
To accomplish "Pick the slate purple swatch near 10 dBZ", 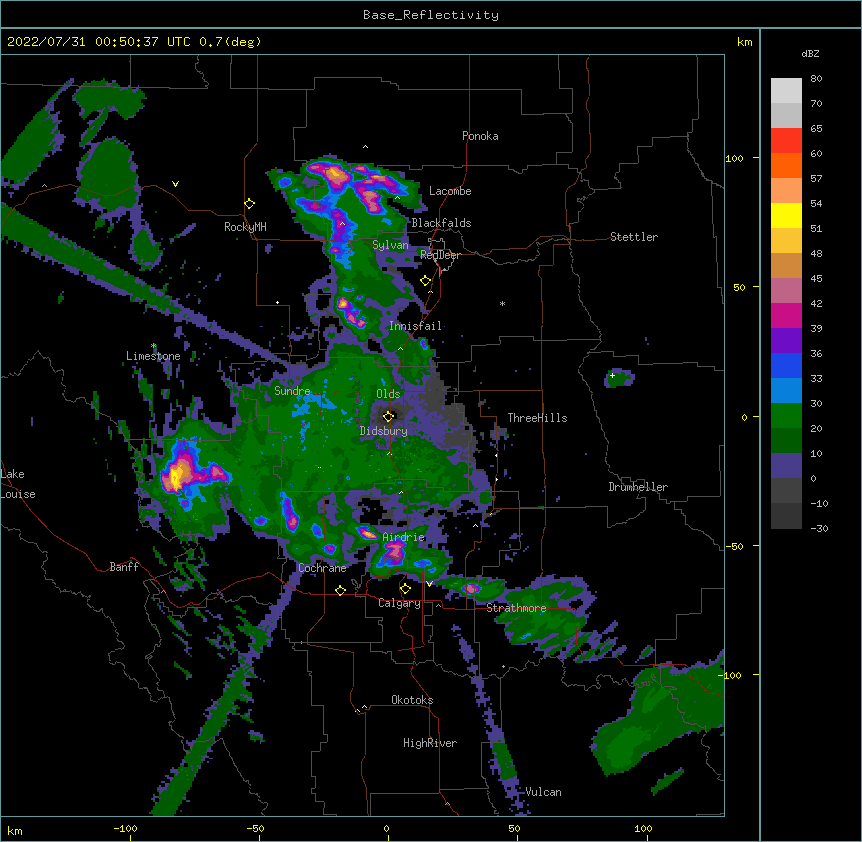I will 786,466.
